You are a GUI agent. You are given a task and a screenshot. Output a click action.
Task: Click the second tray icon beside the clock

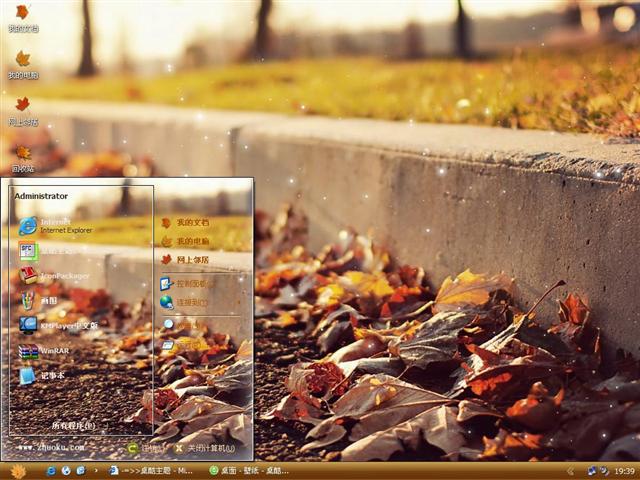pos(604,471)
